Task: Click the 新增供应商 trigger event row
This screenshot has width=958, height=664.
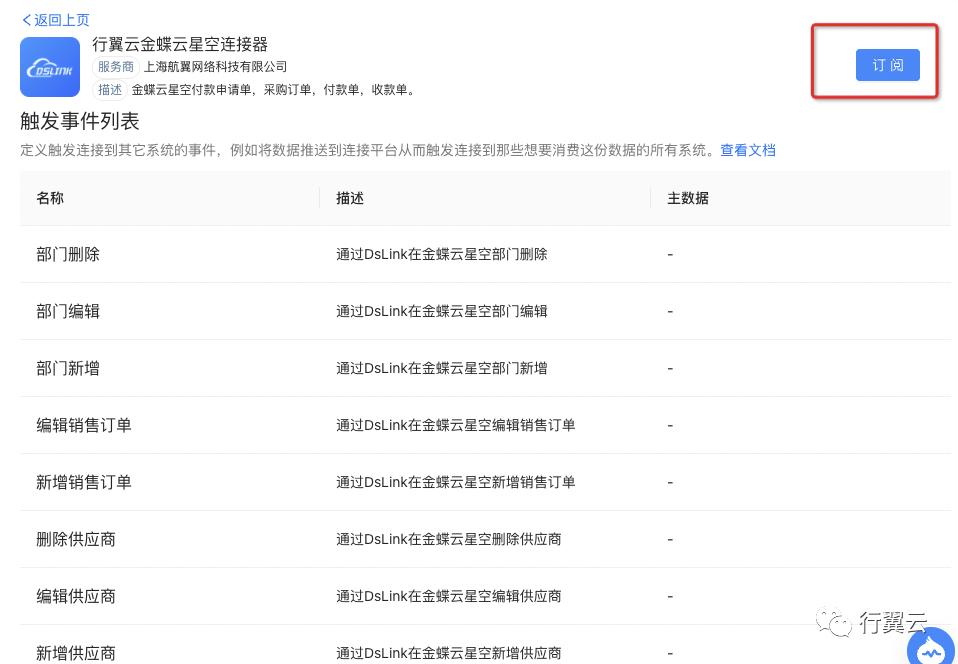Action: (x=76, y=653)
